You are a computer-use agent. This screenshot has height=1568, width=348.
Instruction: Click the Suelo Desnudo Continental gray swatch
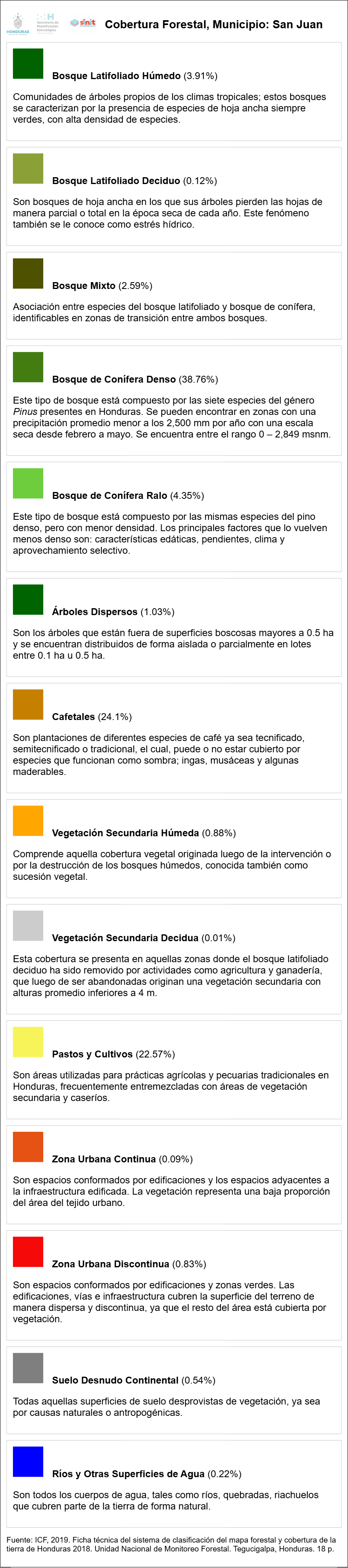click(x=28, y=1368)
